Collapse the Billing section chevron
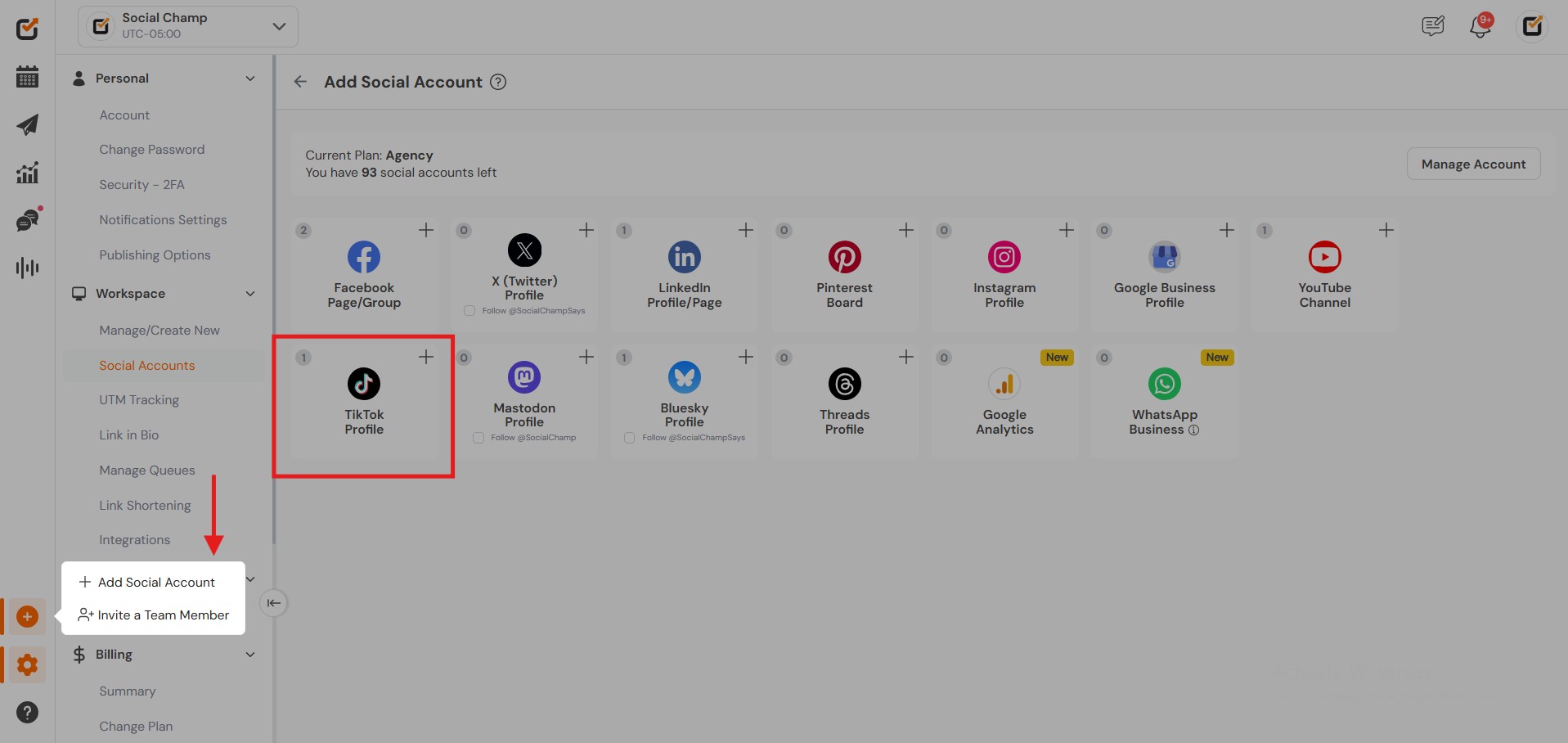This screenshot has width=1568, height=743. coord(250,655)
